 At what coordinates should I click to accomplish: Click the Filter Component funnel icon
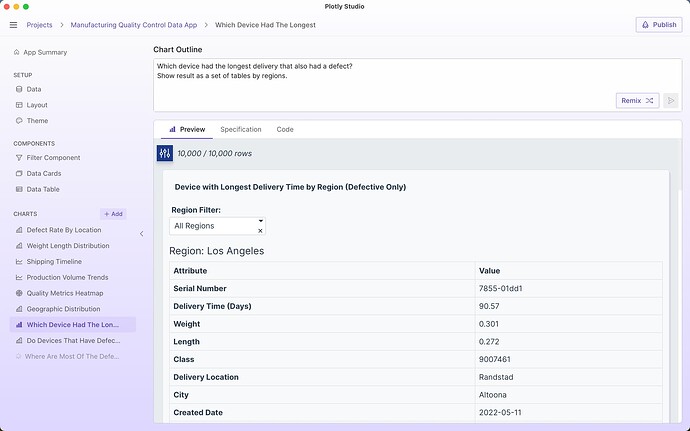(19, 158)
